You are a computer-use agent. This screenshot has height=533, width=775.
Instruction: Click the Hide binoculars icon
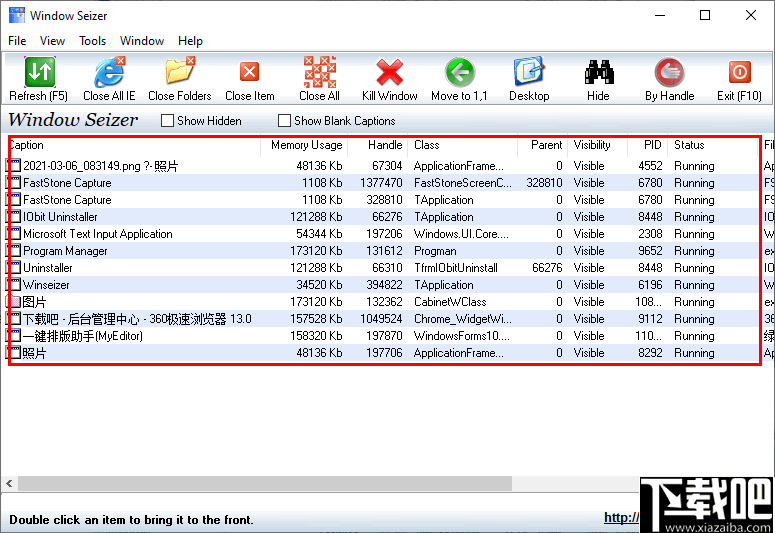coord(599,72)
